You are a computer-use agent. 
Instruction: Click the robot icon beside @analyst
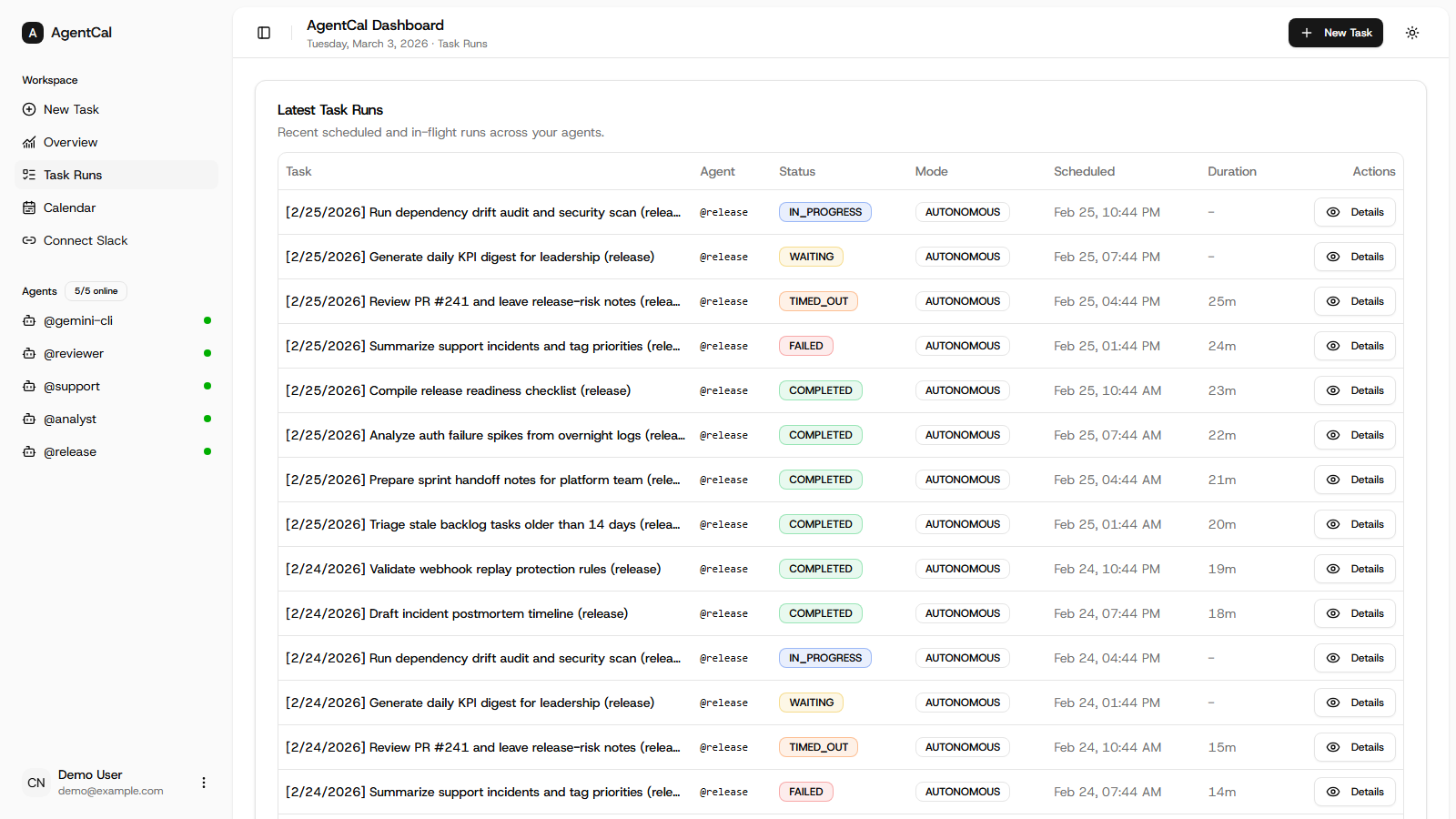(29, 419)
